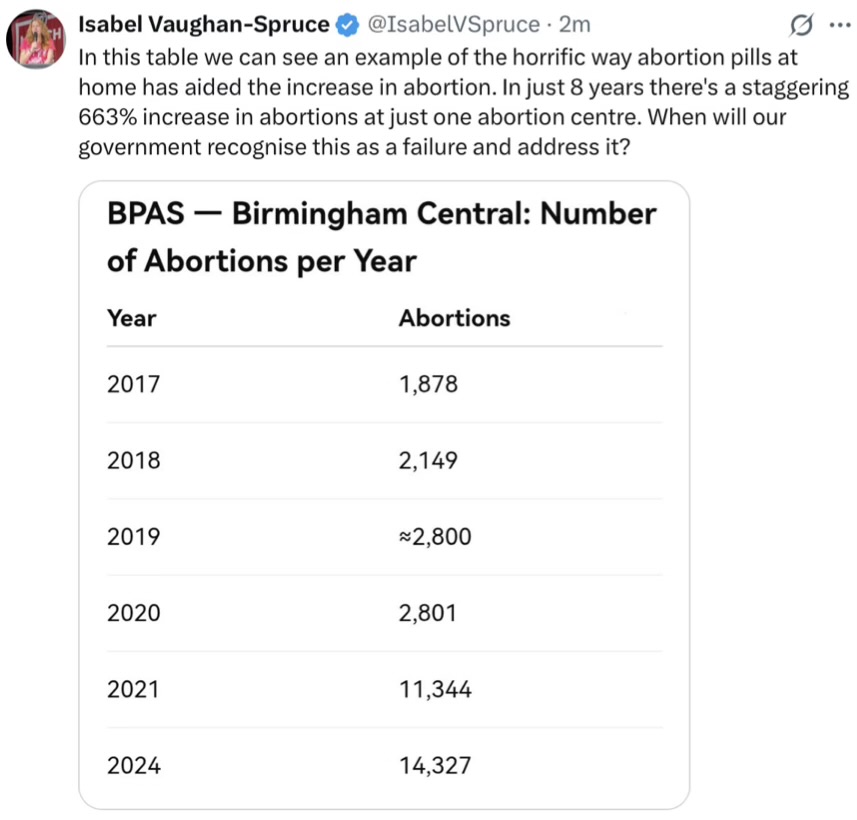Image resolution: width=857 pixels, height=820 pixels.
Task: Click the blue verified badge
Action: click(343, 23)
